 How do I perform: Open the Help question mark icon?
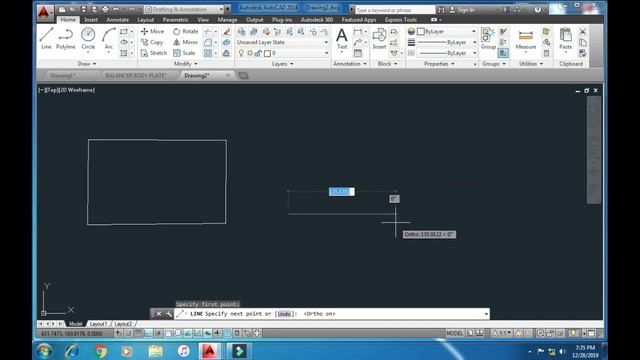pyautogui.click(x=538, y=9)
